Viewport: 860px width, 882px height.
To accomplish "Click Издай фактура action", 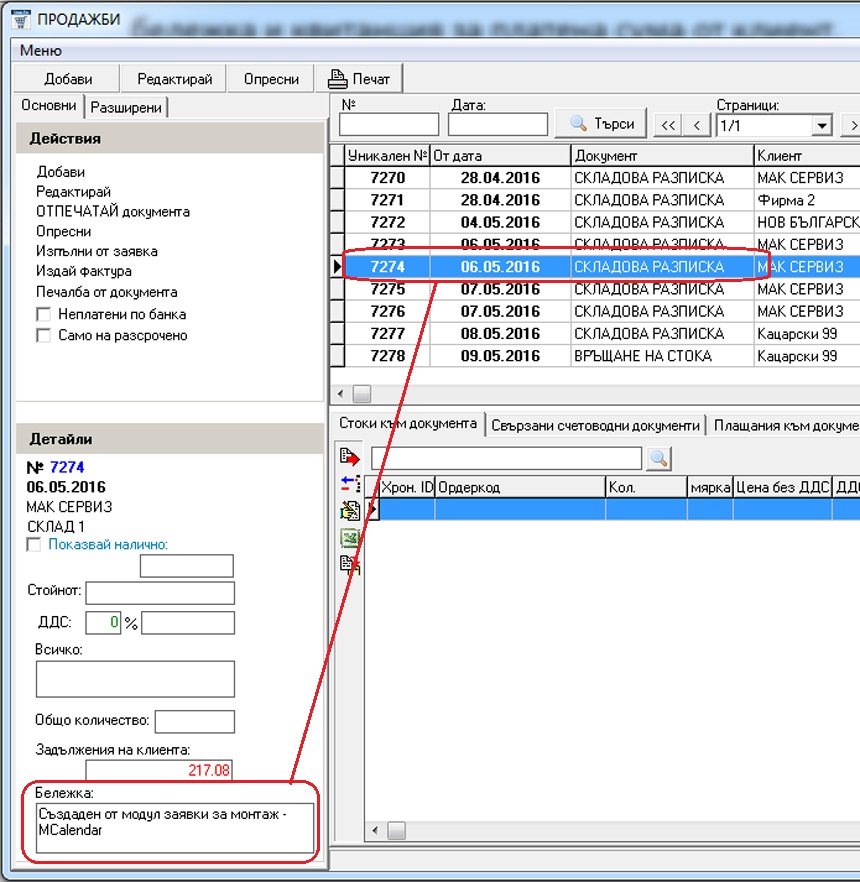I will 84,271.
